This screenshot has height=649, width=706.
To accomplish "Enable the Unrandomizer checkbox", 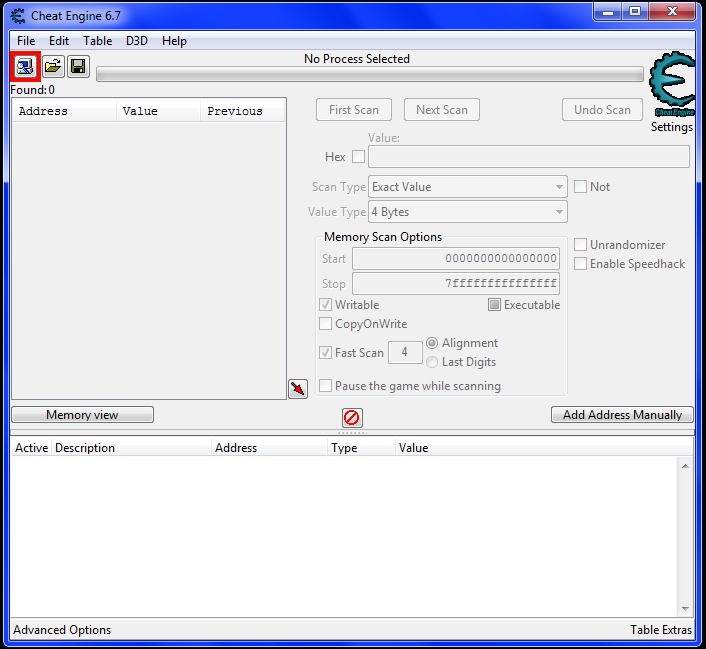I will click(x=580, y=245).
